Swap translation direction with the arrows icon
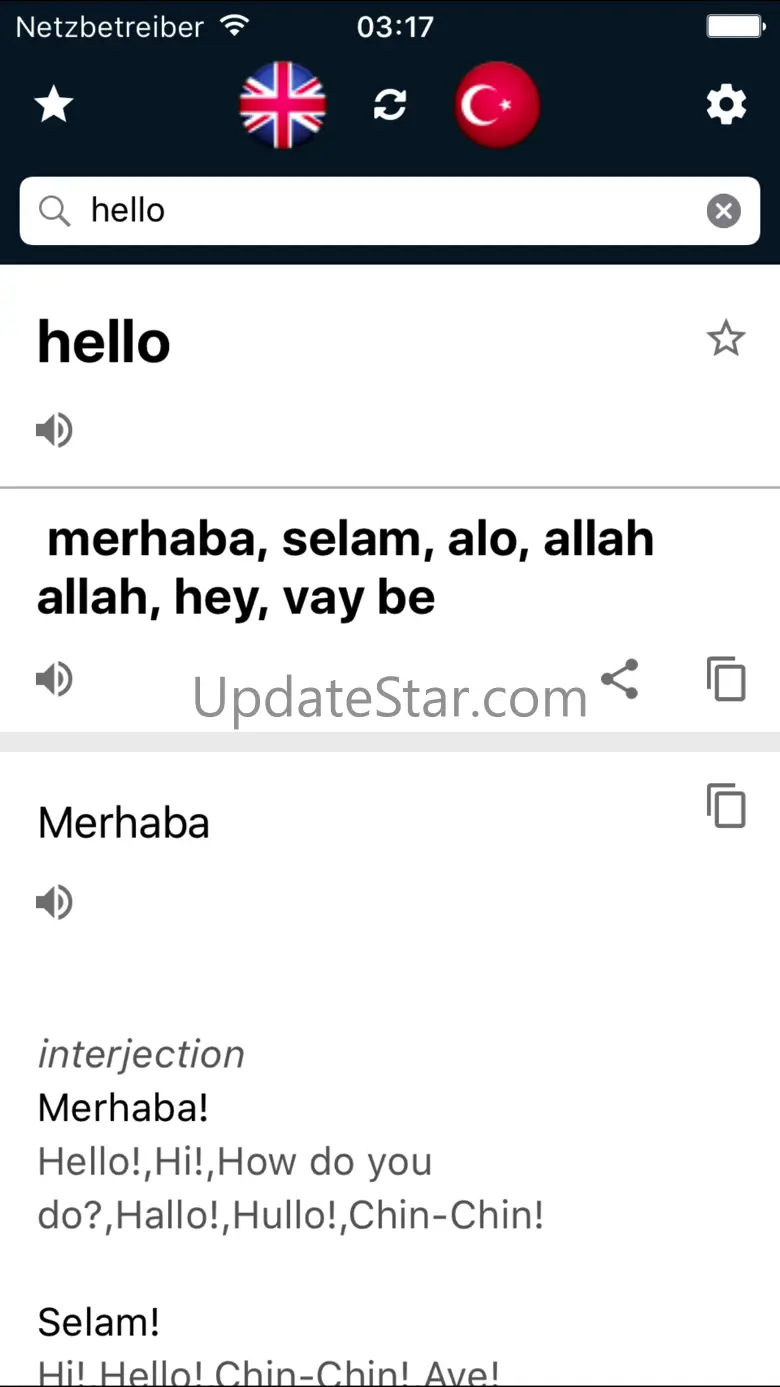Image resolution: width=780 pixels, height=1387 pixels. [390, 104]
